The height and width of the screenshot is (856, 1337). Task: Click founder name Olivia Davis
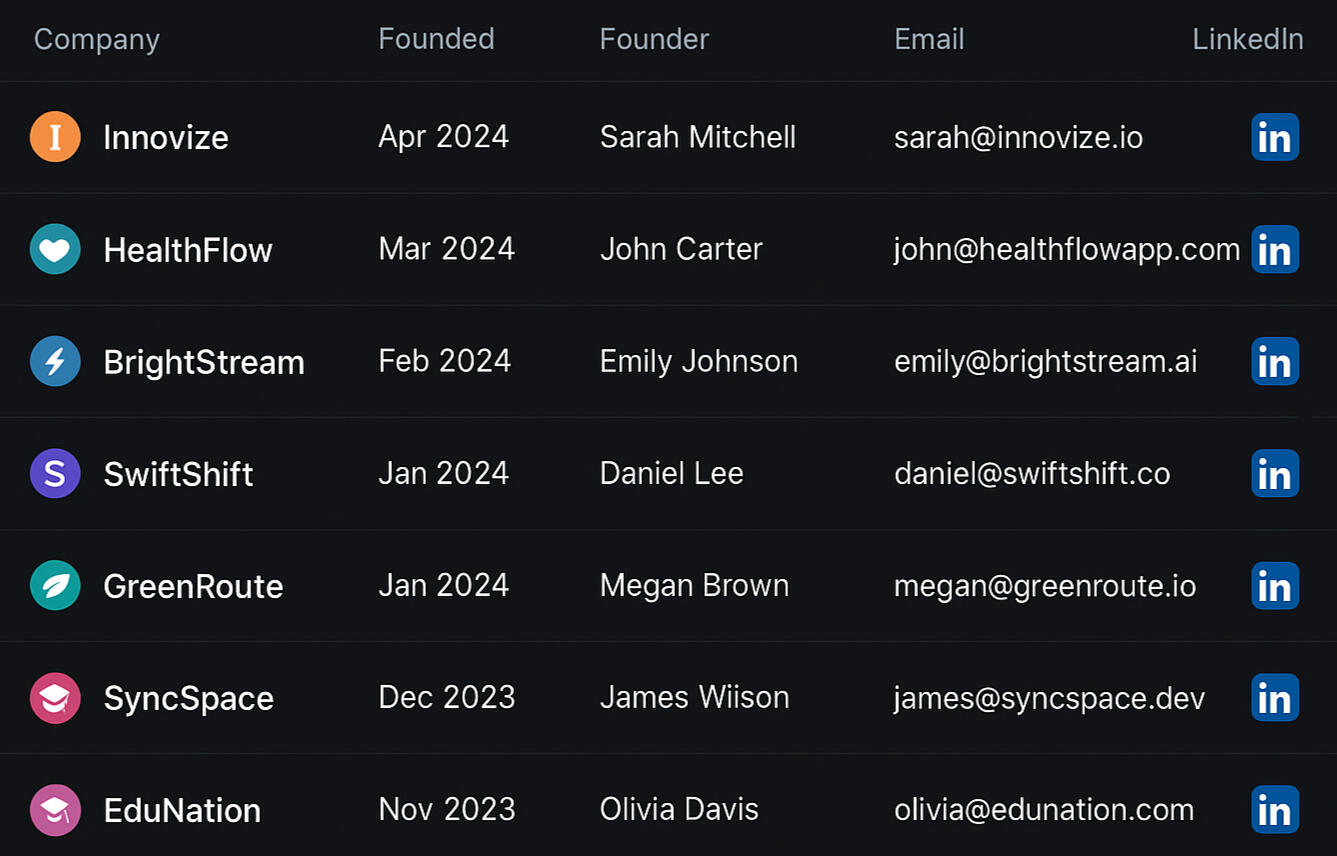point(679,809)
